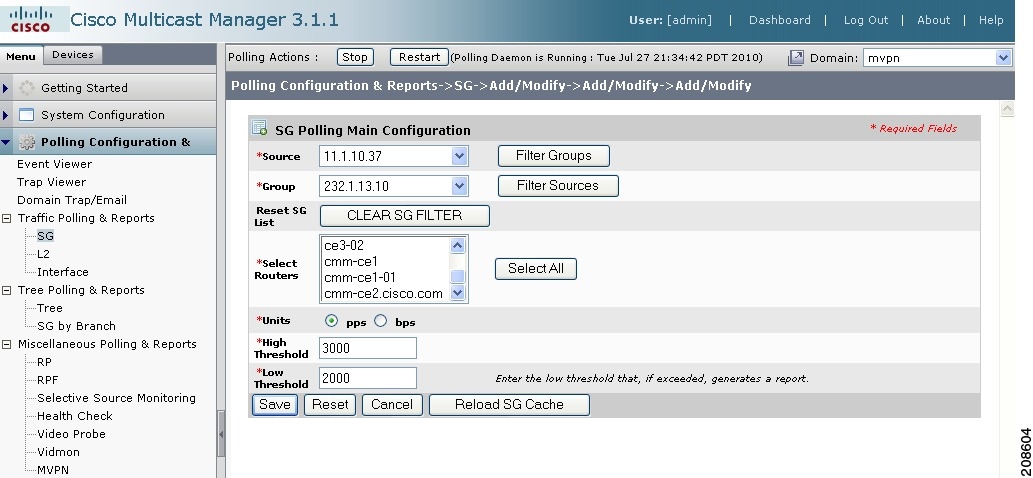
Task: Restart the polling daemon
Action: 419,57
